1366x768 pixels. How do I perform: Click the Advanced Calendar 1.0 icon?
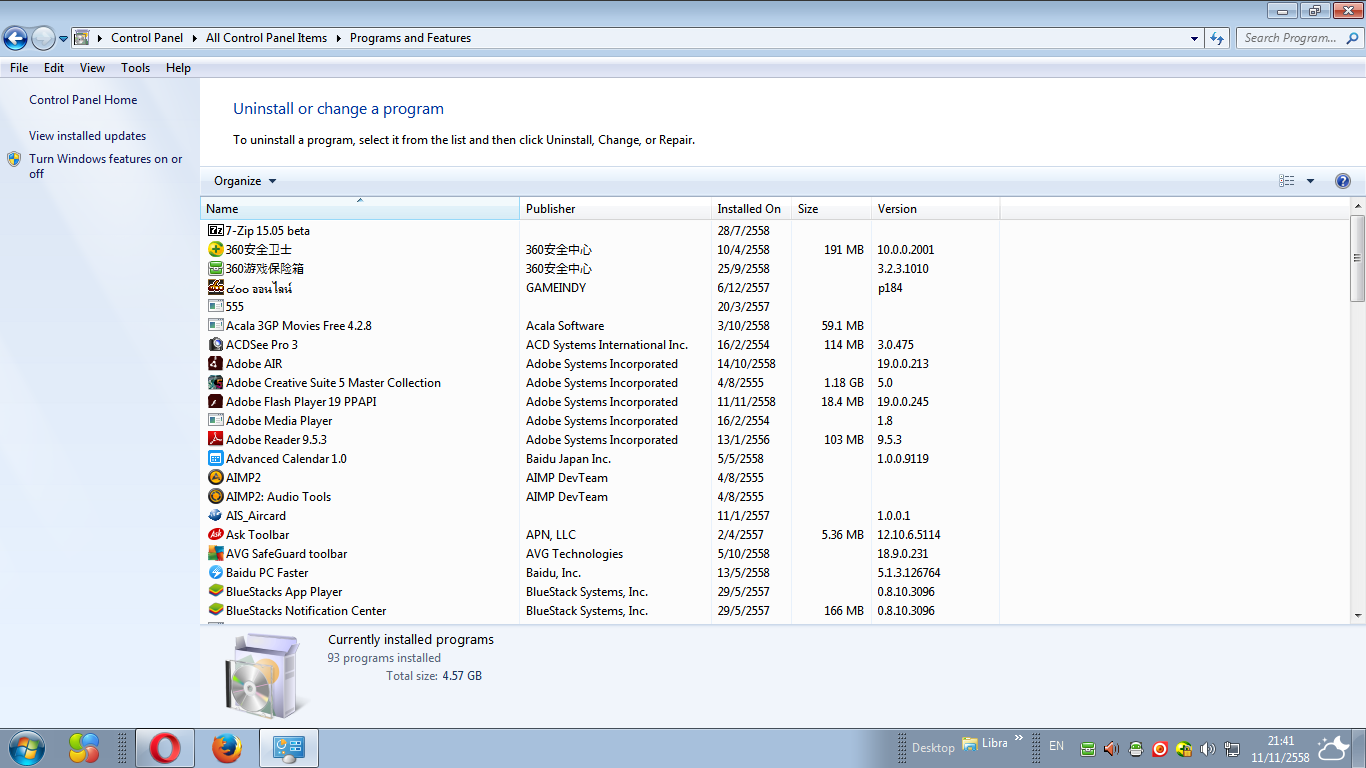tap(215, 459)
